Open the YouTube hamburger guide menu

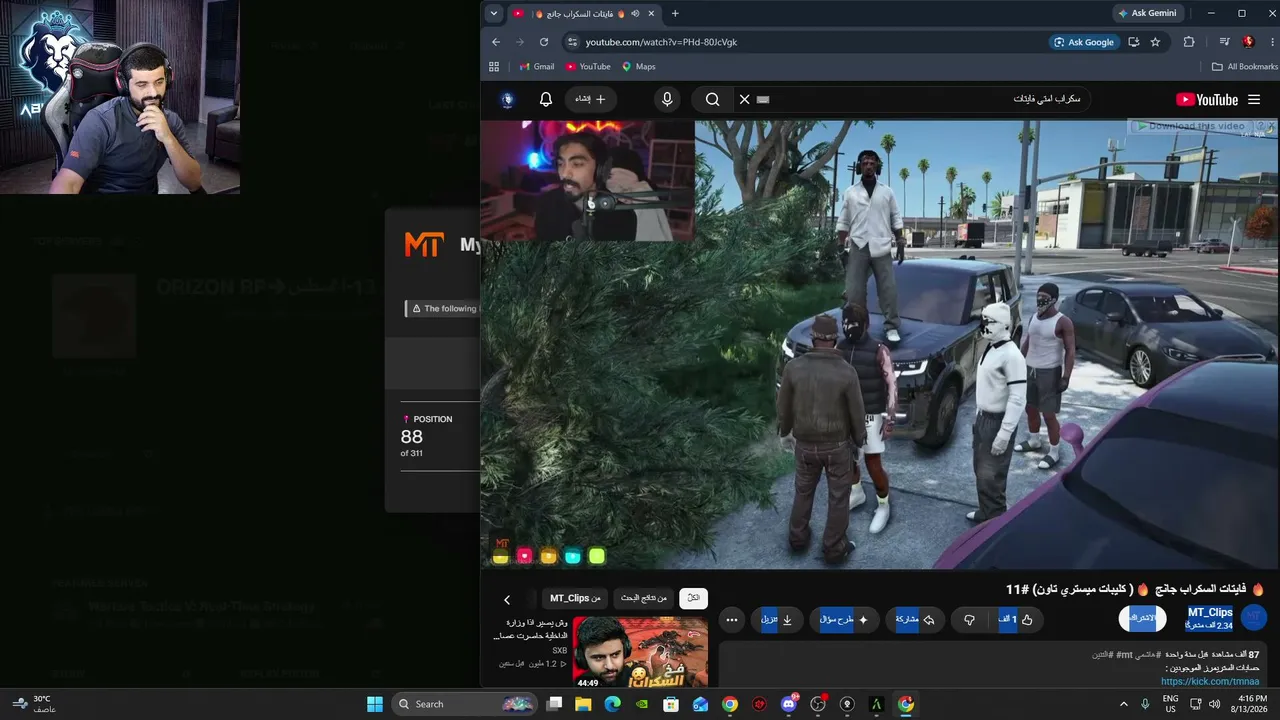pyautogui.click(x=1254, y=99)
